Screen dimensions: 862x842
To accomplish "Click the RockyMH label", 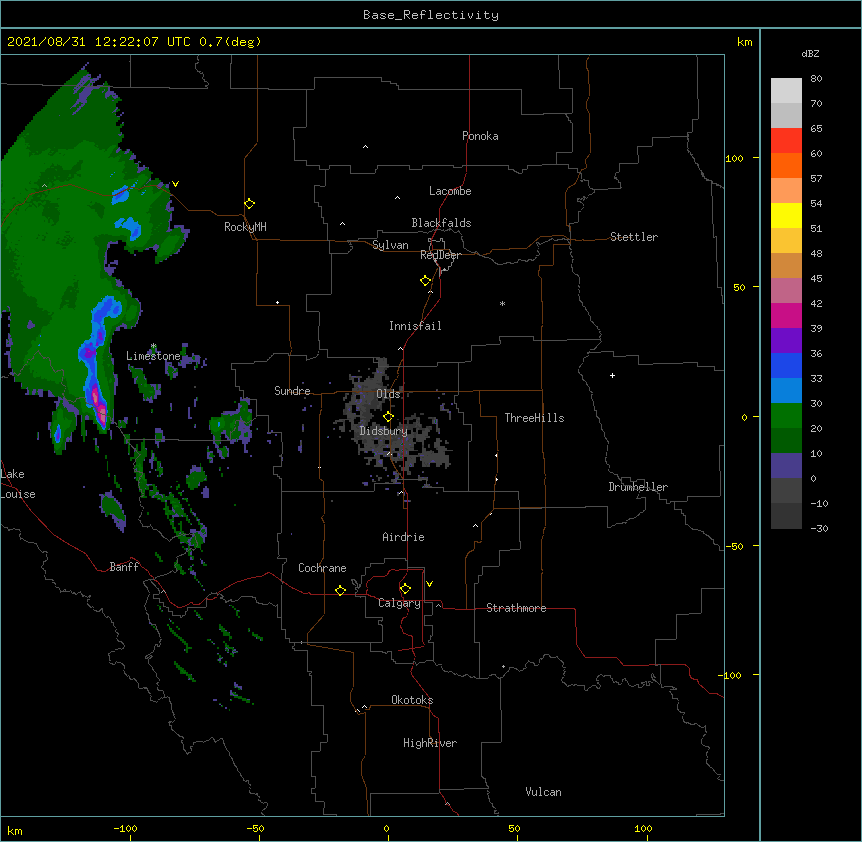I will (245, 227).
